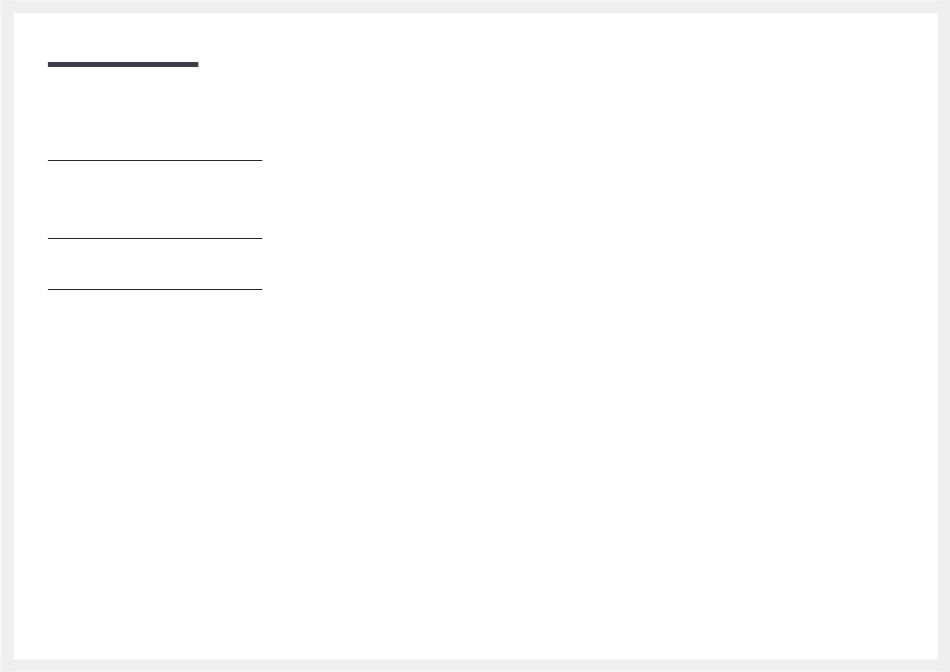Click blank space between second and third underlines
The width and height of the screenshot is (950, 672).
tap(155, 264)
